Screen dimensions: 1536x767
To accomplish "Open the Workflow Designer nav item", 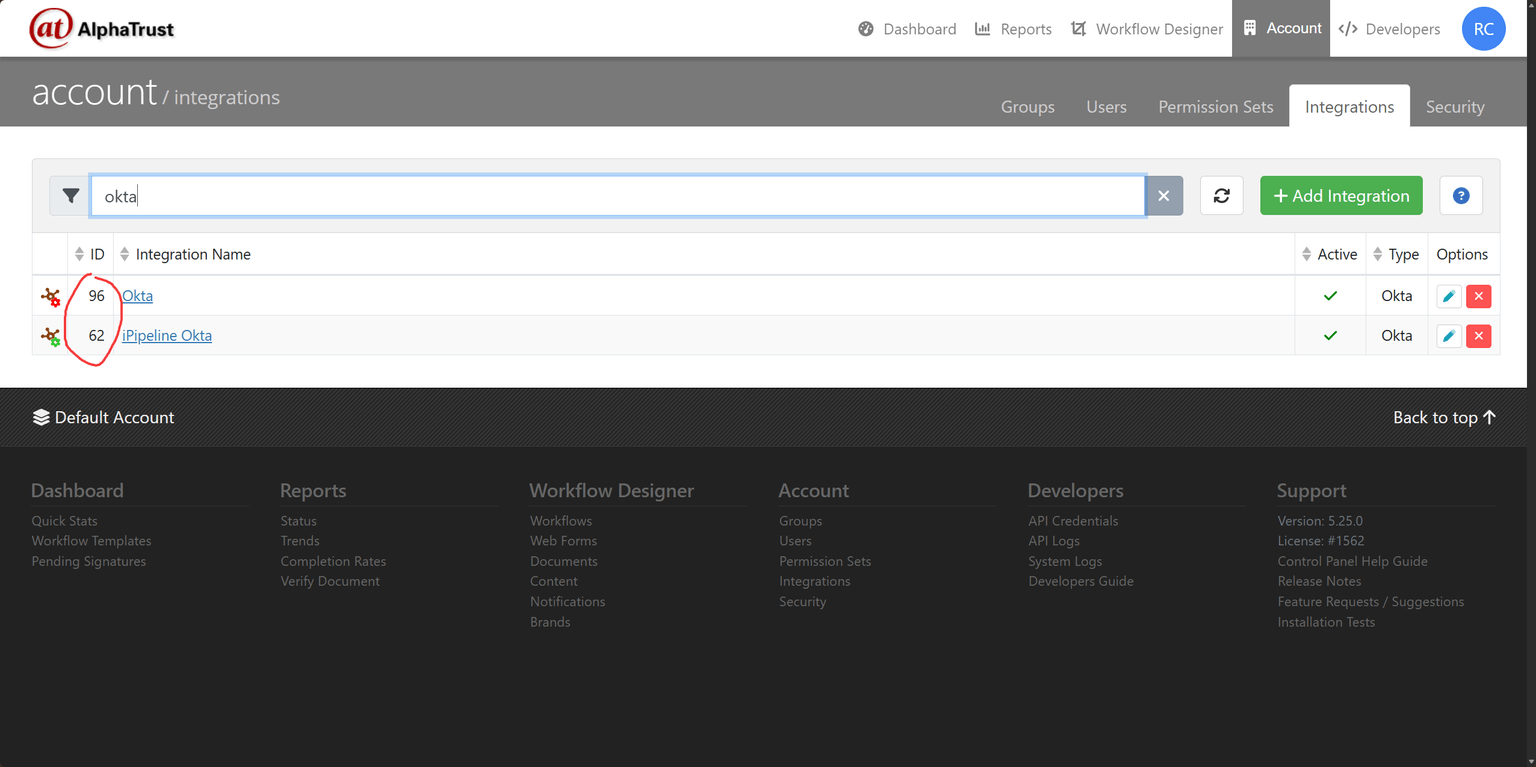I will click(x=1146, y=29).
